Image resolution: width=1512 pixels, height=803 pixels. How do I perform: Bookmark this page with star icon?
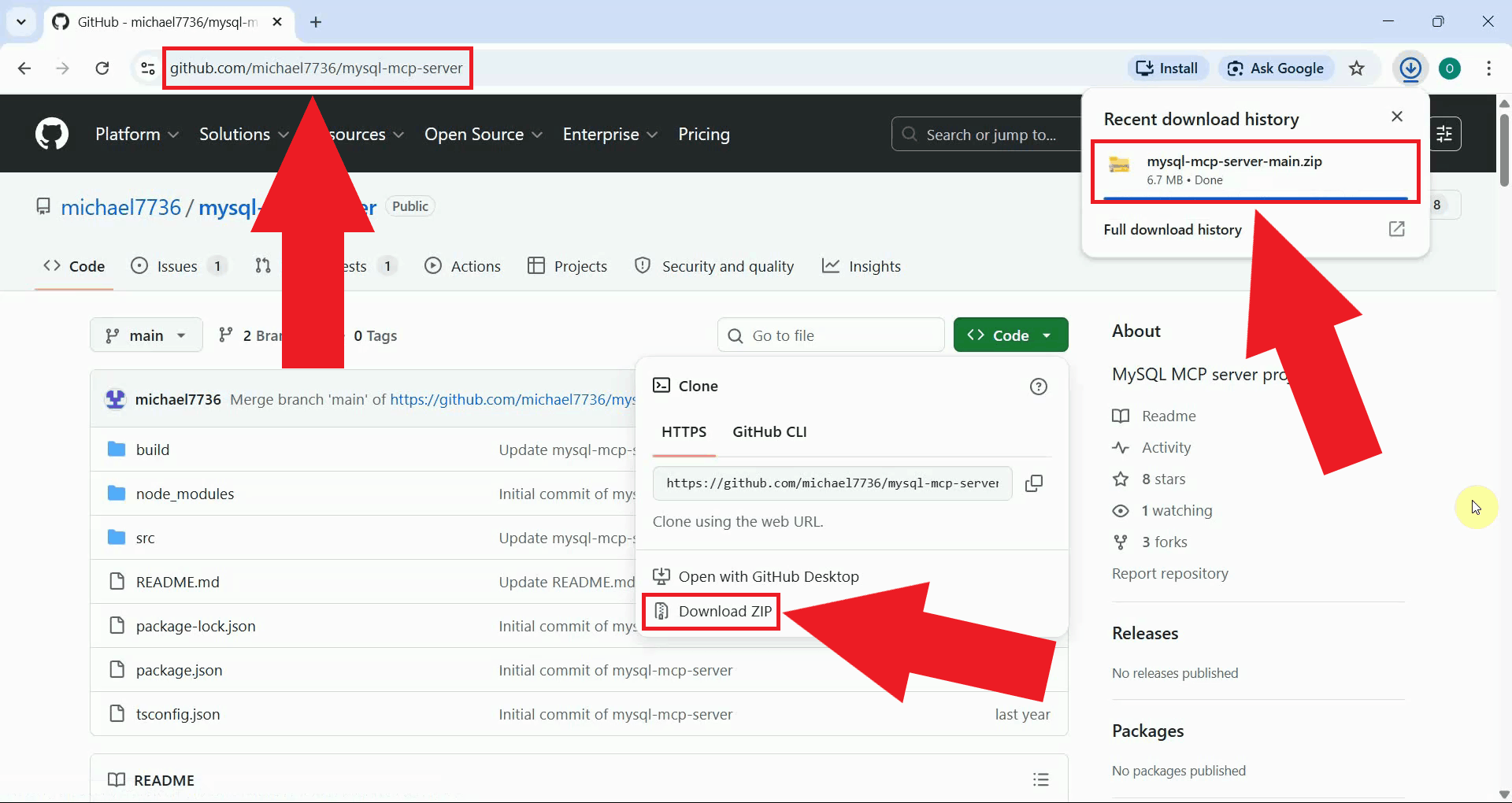click(x=1356, y=68)
